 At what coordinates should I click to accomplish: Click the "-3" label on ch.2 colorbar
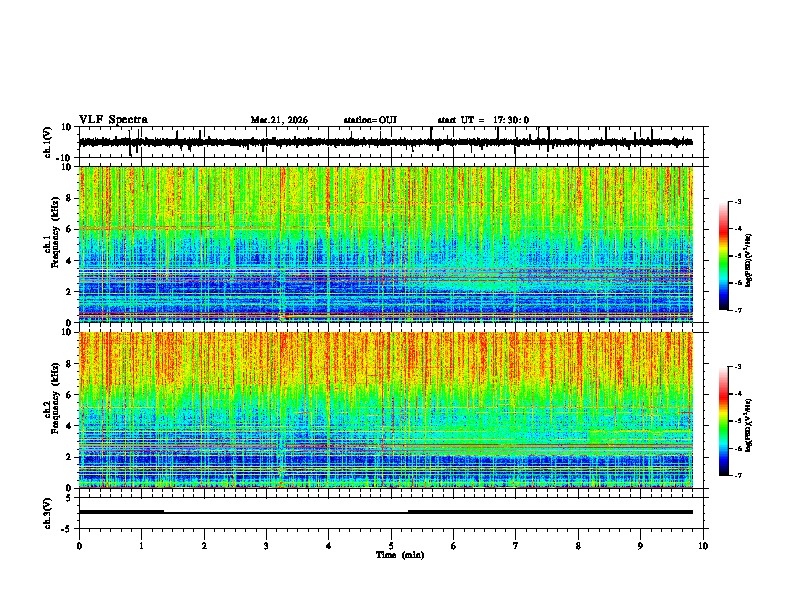click(738, 367)
